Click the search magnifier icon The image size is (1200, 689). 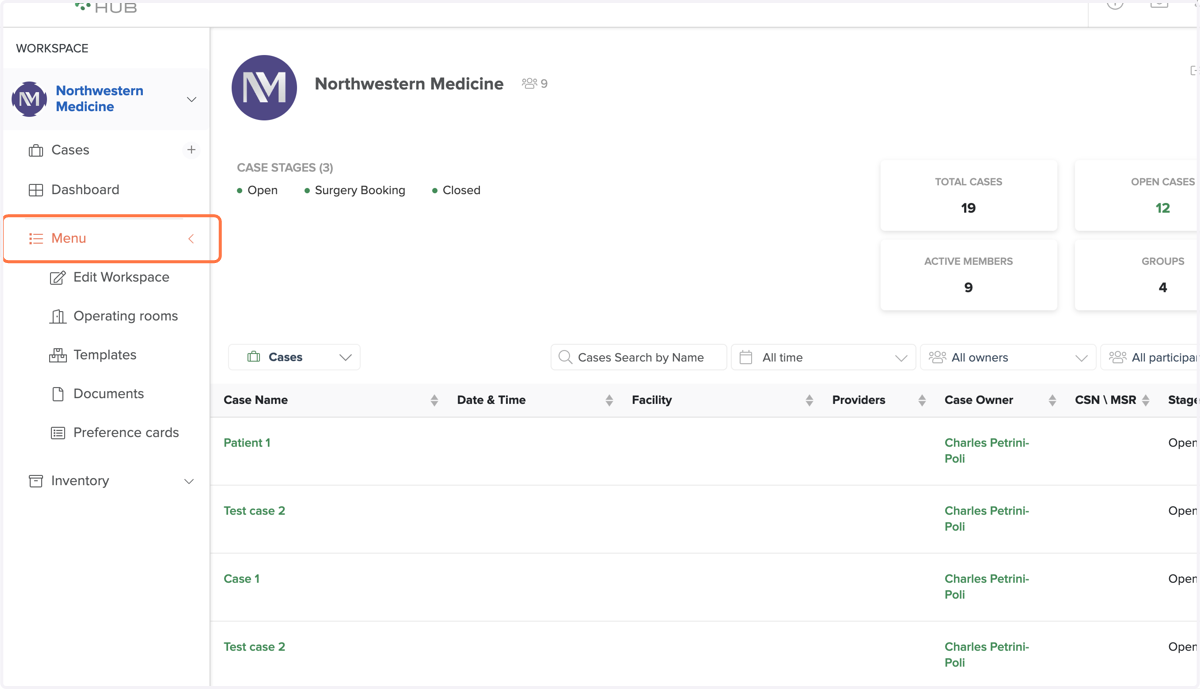pos(565,357)
